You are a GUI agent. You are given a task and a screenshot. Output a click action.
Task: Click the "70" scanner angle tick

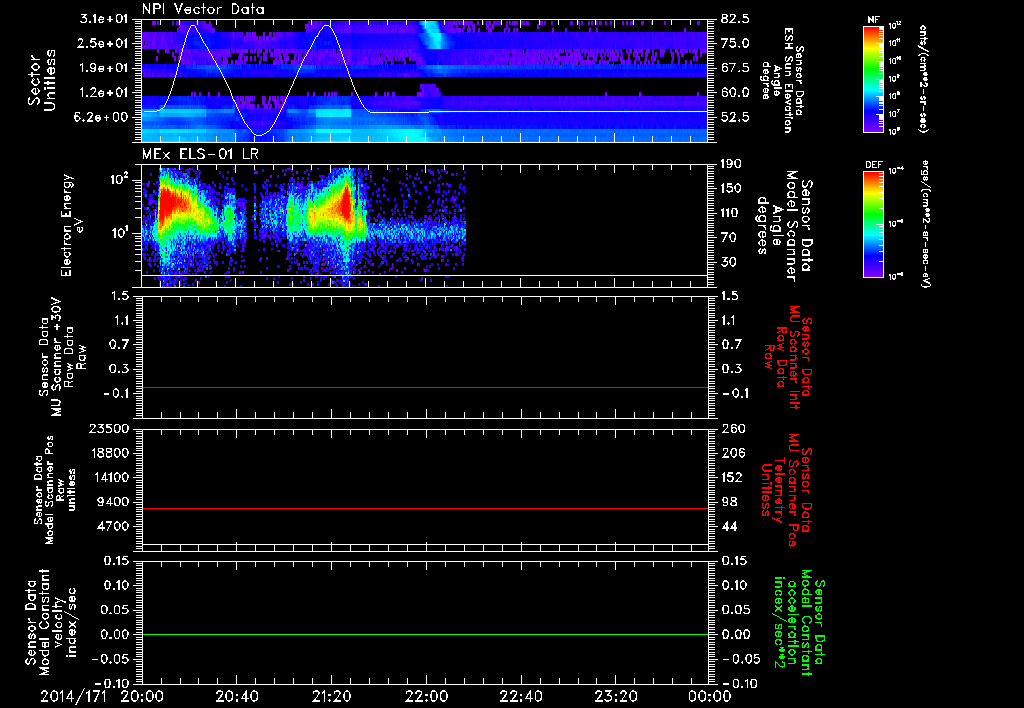tap(728, 238)
